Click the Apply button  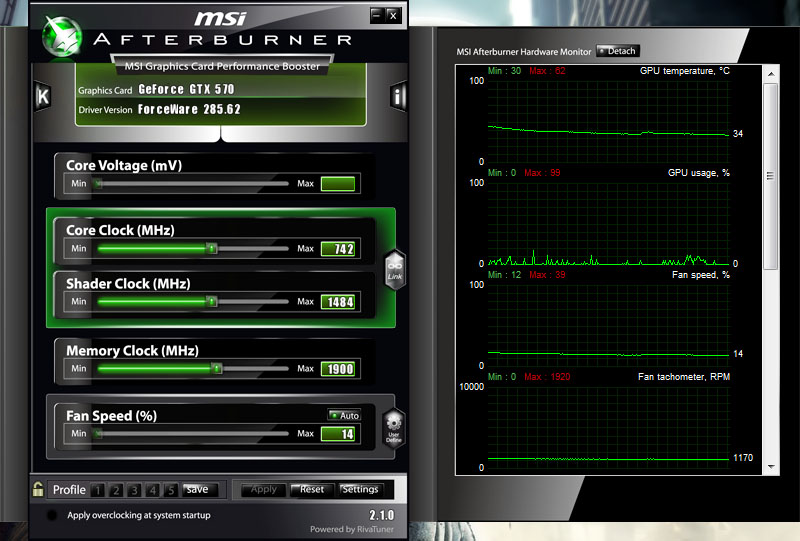tap(263, 489)
